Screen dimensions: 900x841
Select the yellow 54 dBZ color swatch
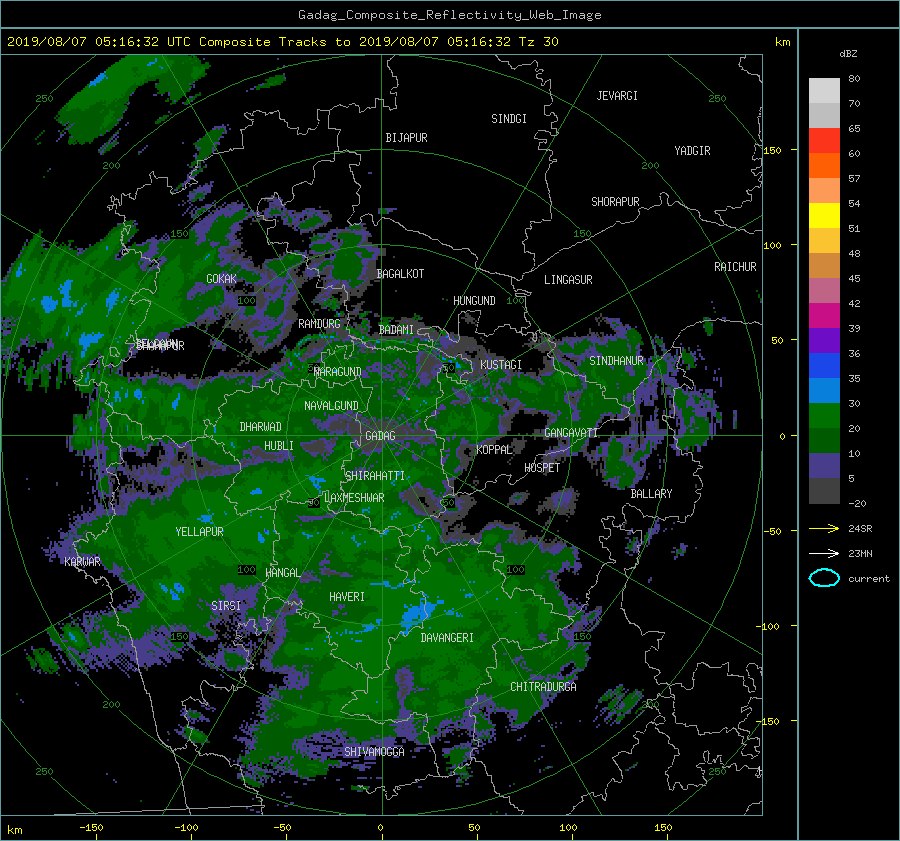(824, 215)
